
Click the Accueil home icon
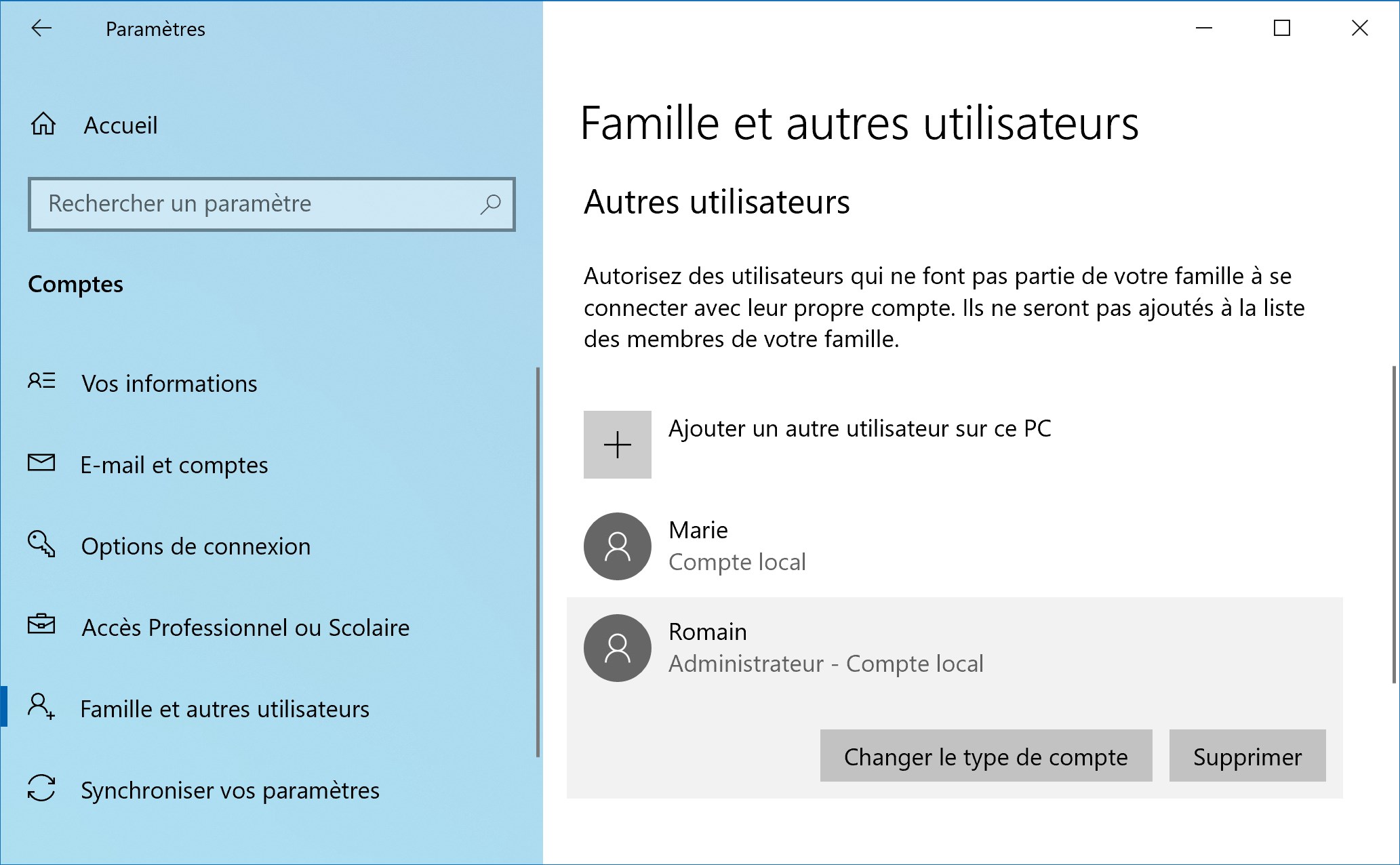click(x=43, y=124)
